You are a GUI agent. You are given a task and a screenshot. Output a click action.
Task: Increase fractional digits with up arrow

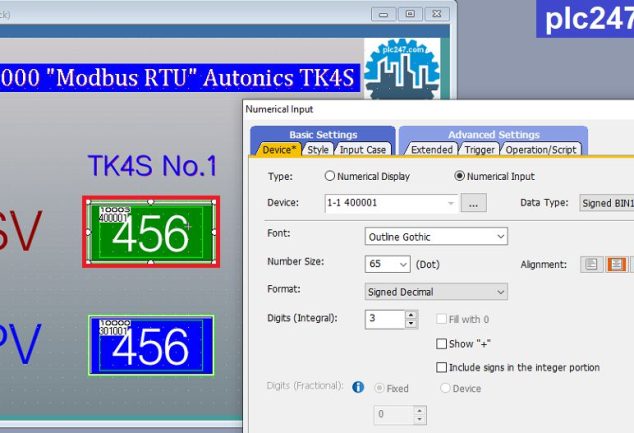420,410
